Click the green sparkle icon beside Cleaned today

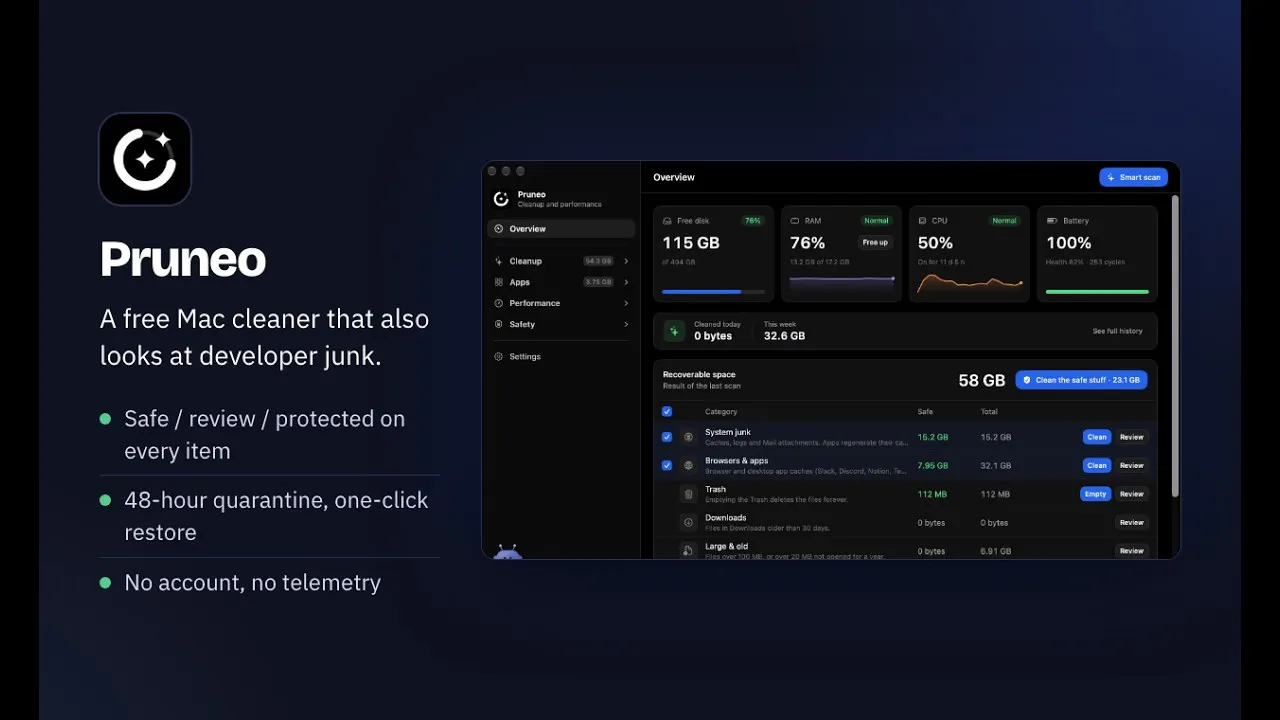[675, 330]
